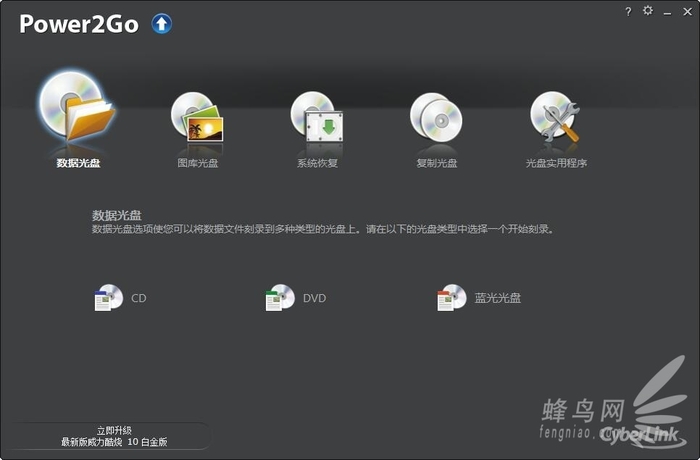Click the 数据光盘 label under the folder disc
Image resolution: width=700 pixels, height=460 pixels.
pyautogui.click(x=78, y=163)
